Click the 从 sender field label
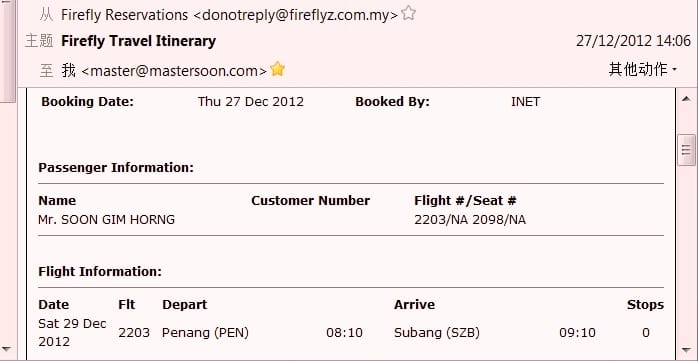The image size is (698, 361). (x=46, y=15)
